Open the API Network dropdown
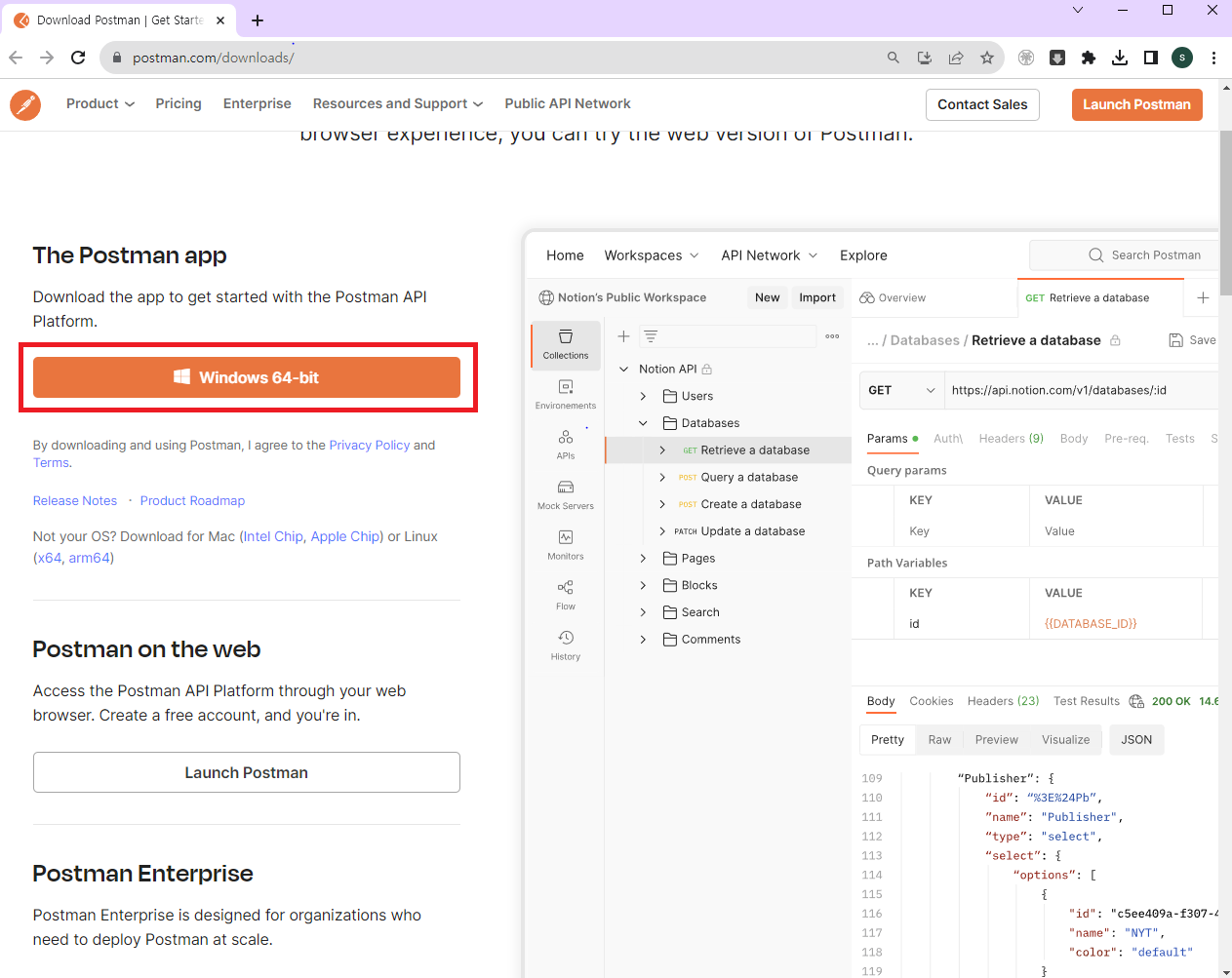 tap(770, 255)
